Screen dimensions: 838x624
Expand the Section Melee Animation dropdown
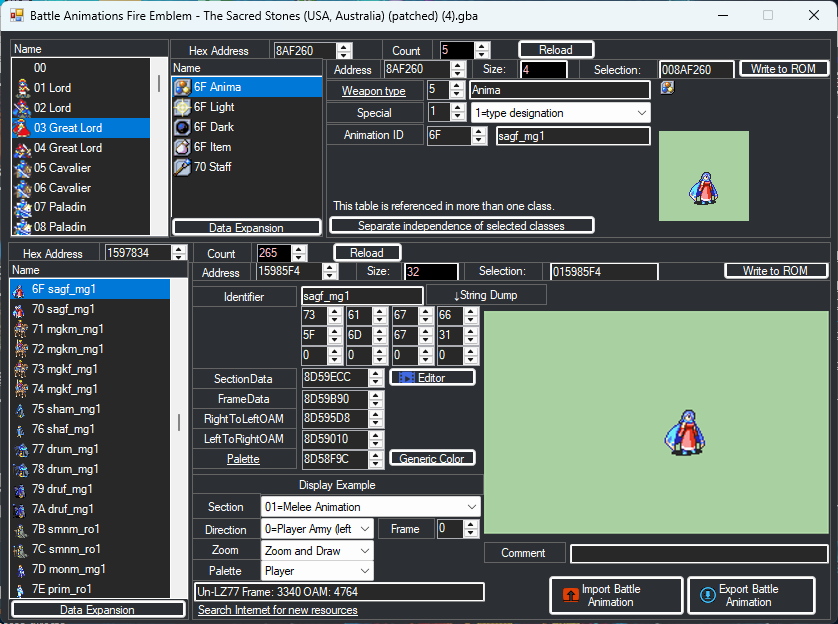pyautogui.click(x=471, y=507)
